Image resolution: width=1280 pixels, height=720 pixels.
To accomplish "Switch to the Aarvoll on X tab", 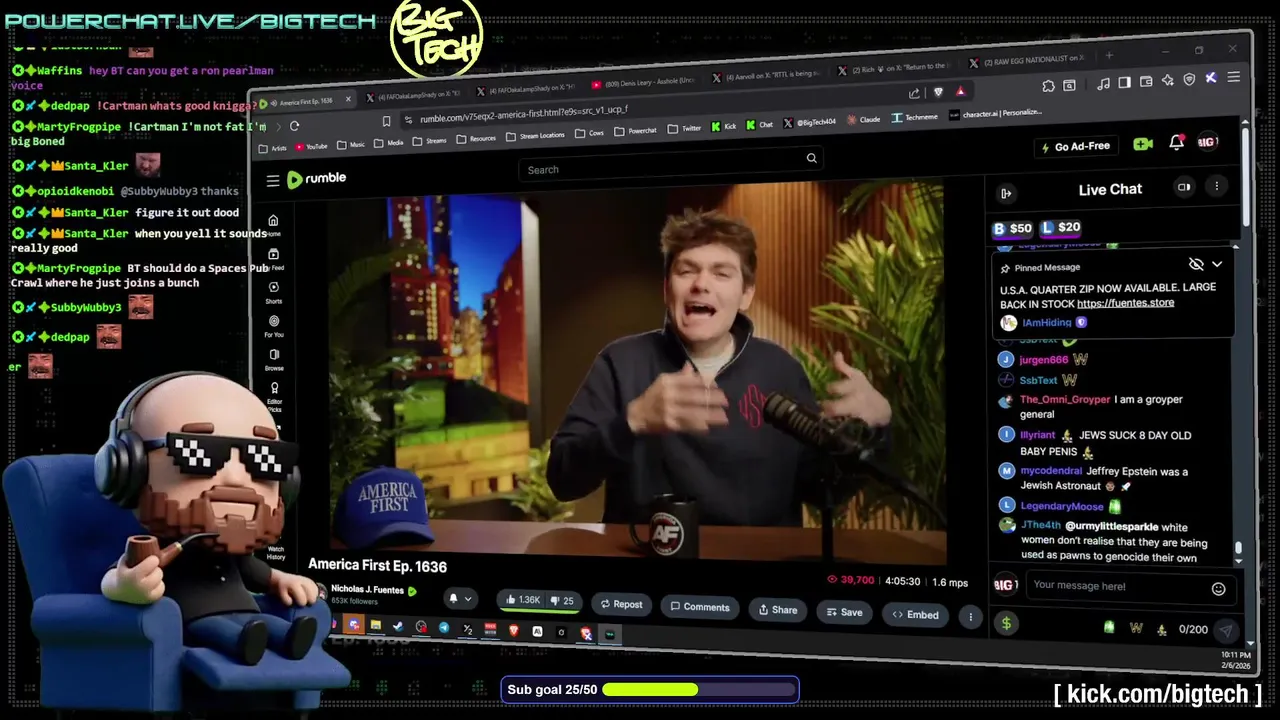I will tap(767, 75).
